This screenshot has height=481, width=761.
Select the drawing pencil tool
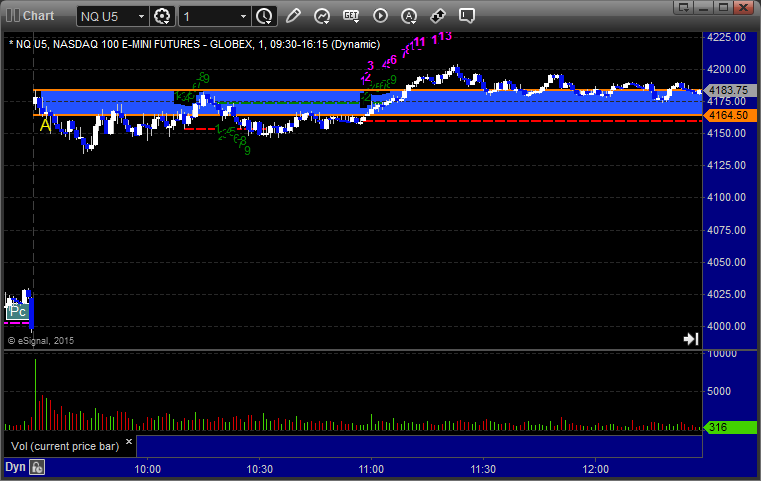point(293,16)
